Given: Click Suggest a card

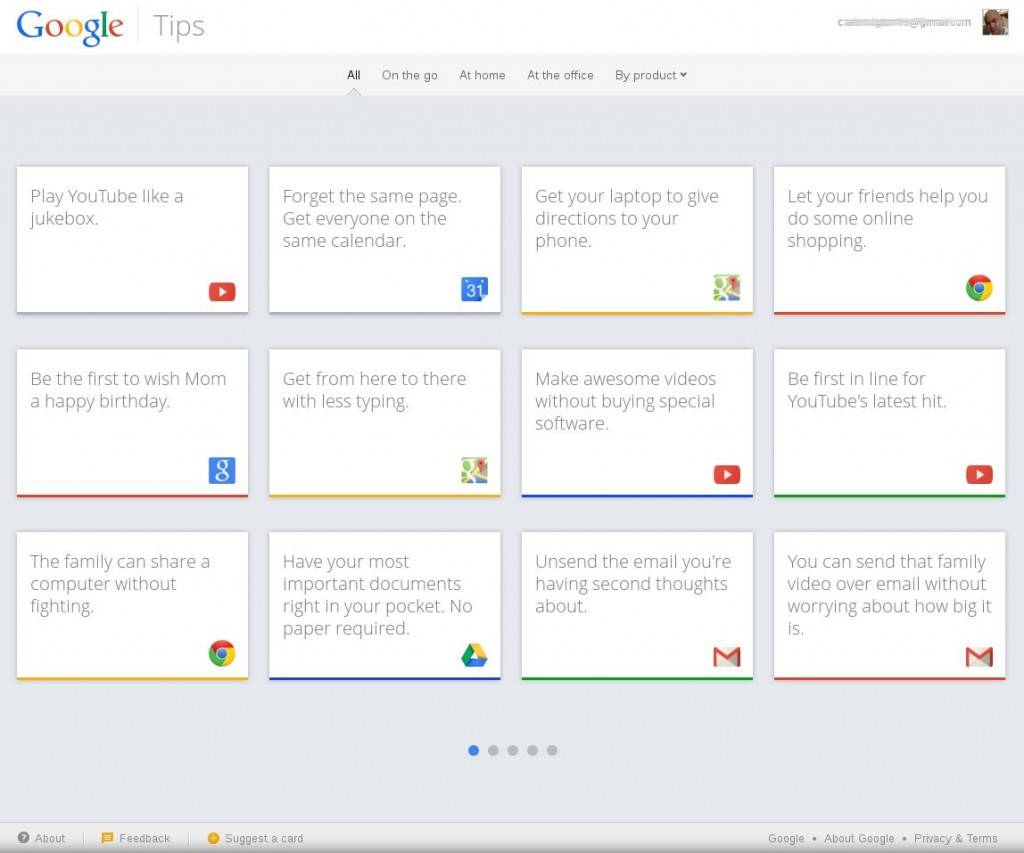Looking at the screenshot, I should pos(254,838).
